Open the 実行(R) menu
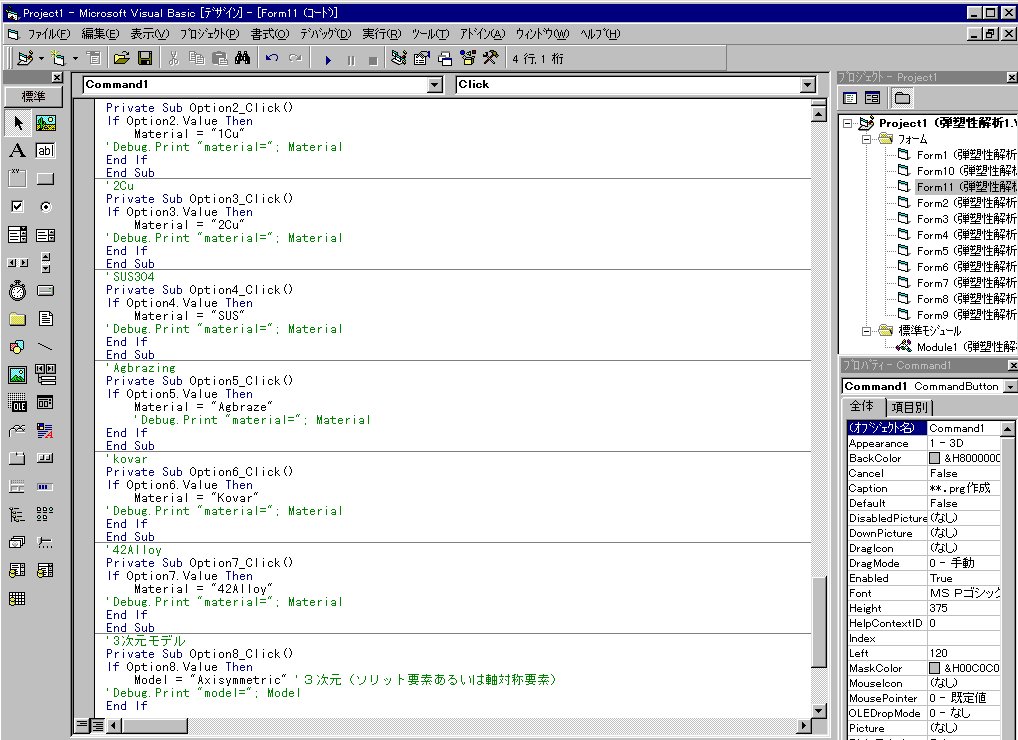This screenshot has height=740, width=1018. [x=381, y=34]
